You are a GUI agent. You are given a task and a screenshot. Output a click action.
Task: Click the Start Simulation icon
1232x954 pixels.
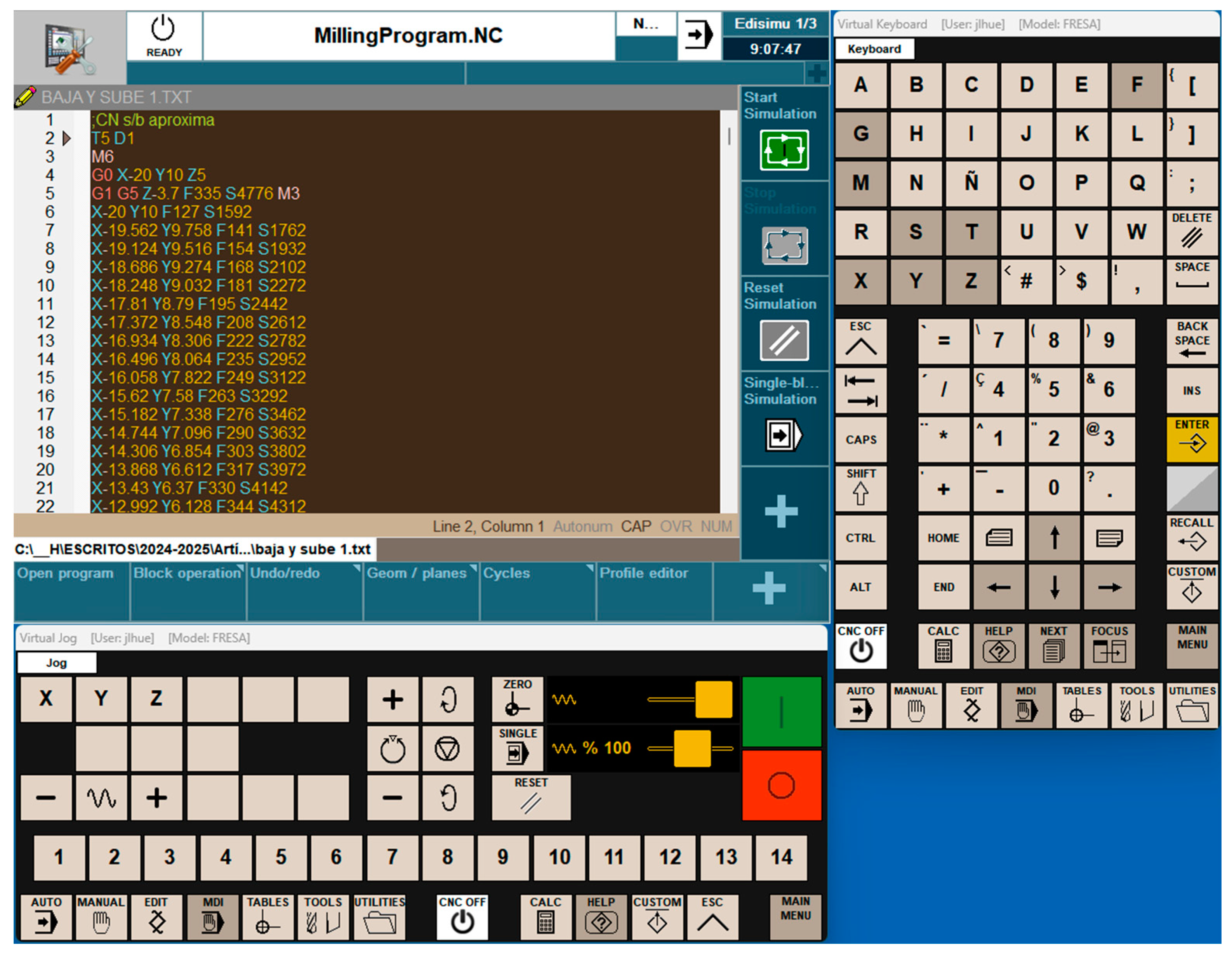tap(784, 150)
